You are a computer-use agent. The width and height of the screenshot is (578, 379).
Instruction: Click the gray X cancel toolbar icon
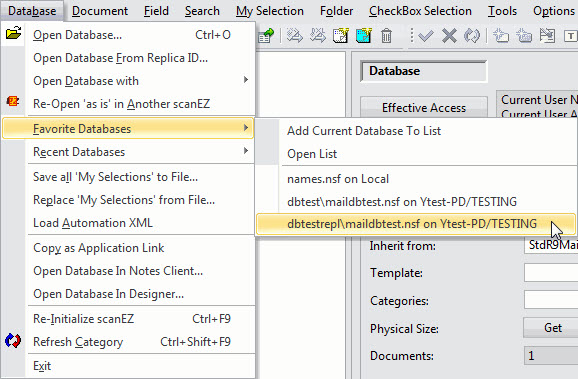click(449, 36)
